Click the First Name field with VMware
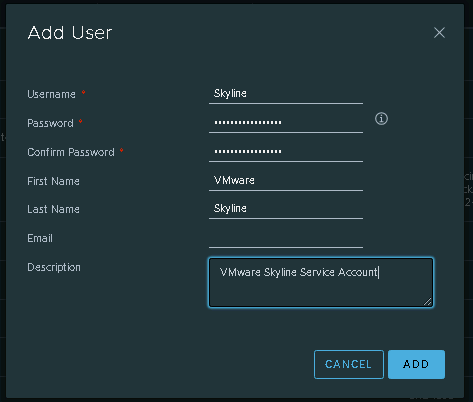Screen dimensions: 473x402 (x=286, y=181)
